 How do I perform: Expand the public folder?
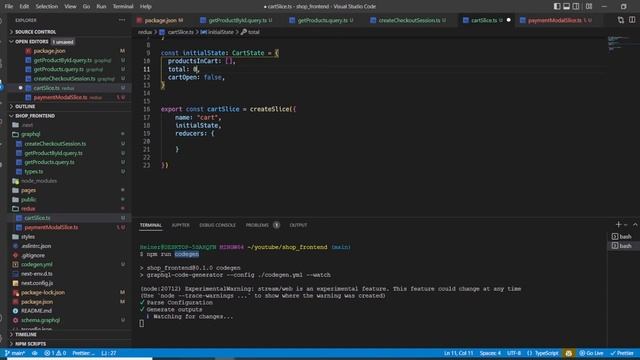coord(28,200)
